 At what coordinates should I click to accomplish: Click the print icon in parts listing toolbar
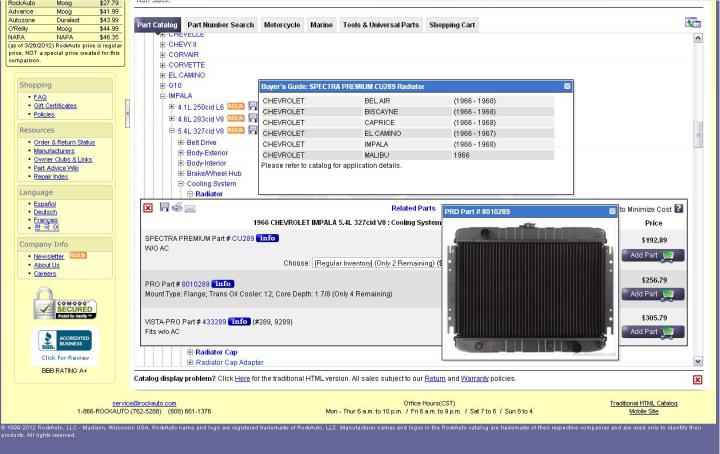tap(177, 207)
